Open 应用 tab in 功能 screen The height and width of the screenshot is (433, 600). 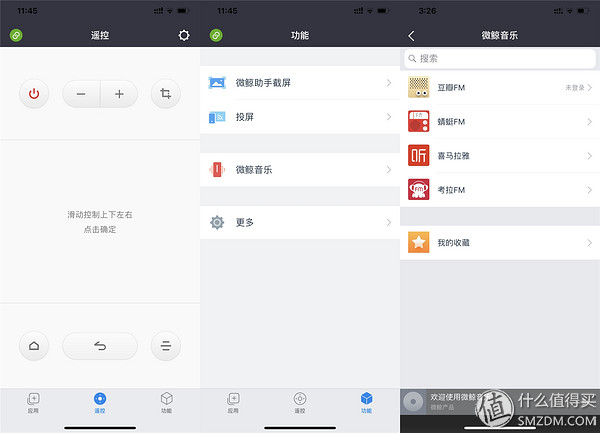[x=233, y=403]
